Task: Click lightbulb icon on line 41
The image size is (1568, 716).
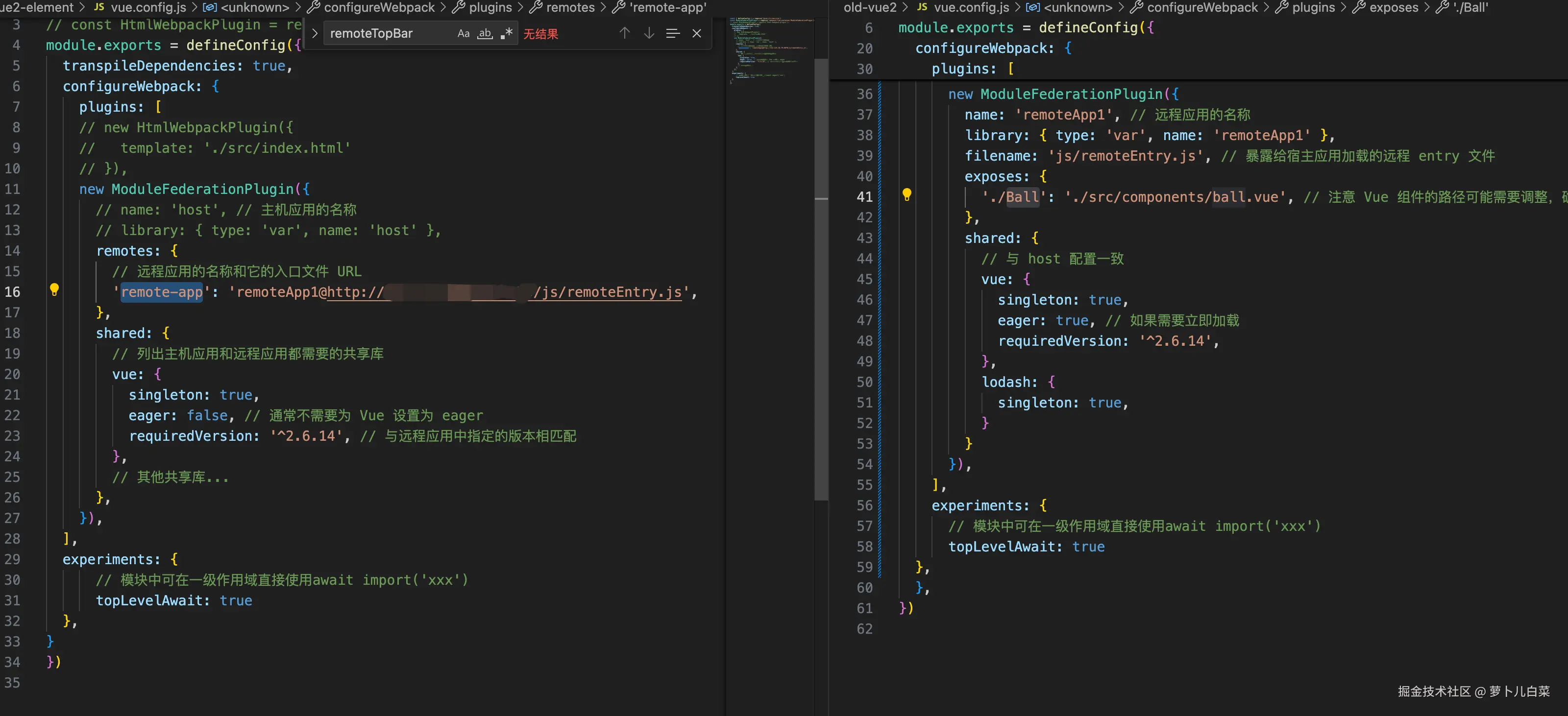Action: click(x=906, y=194)
